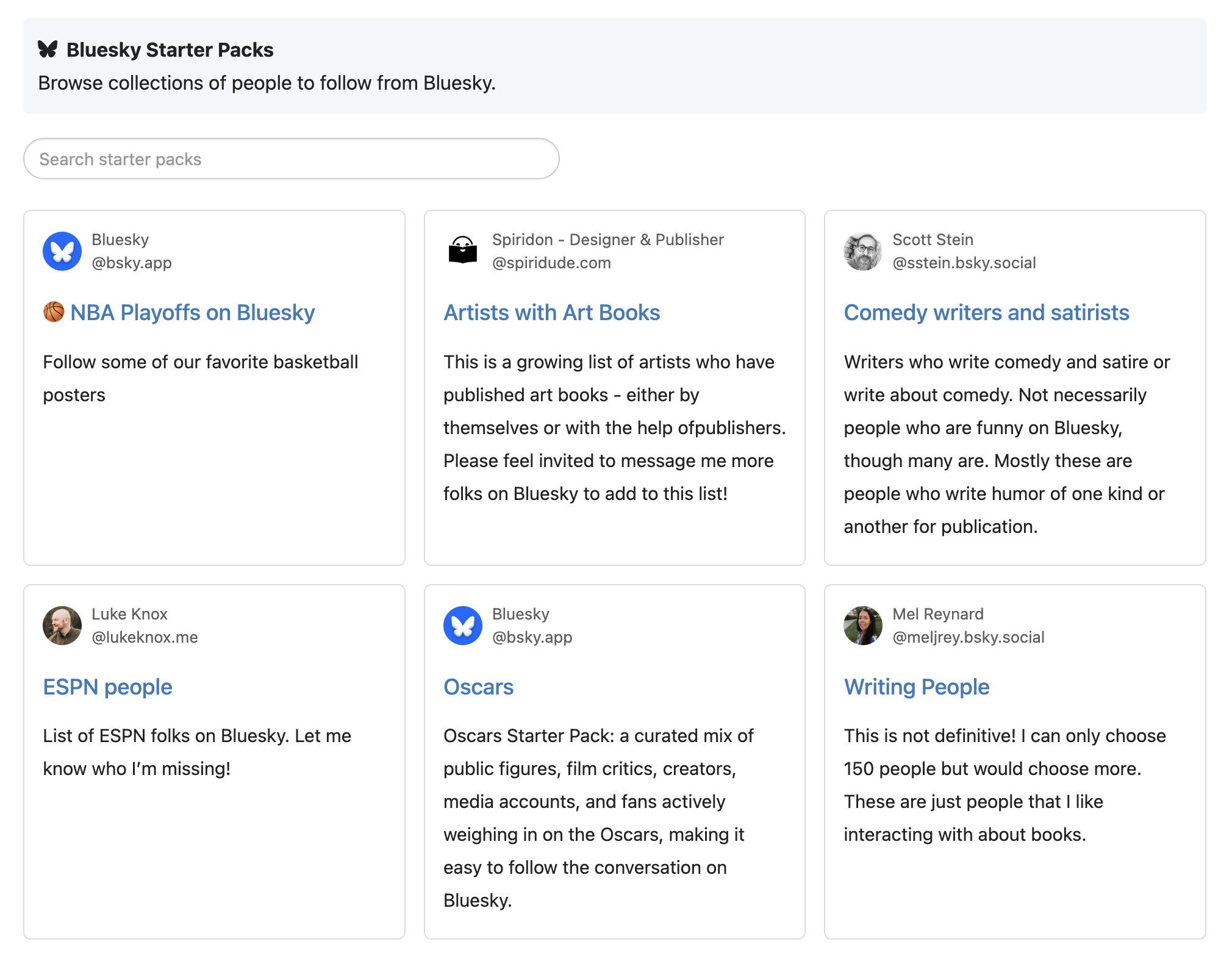Click the Bluesky avatar on the Oscars card
This screenshot has height=961, width=1232.
[463, 626]
